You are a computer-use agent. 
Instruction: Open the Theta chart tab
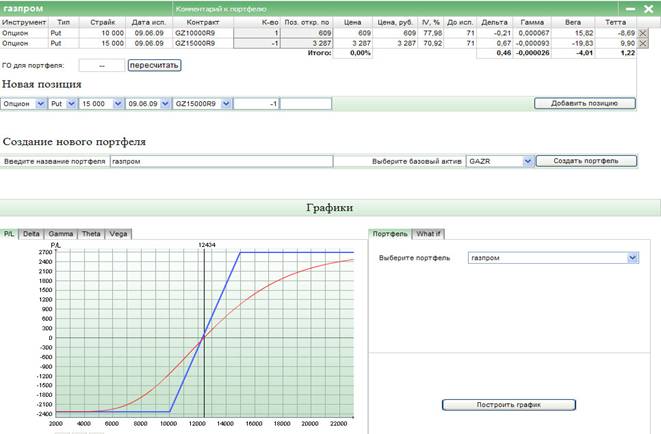pos(91,233)
